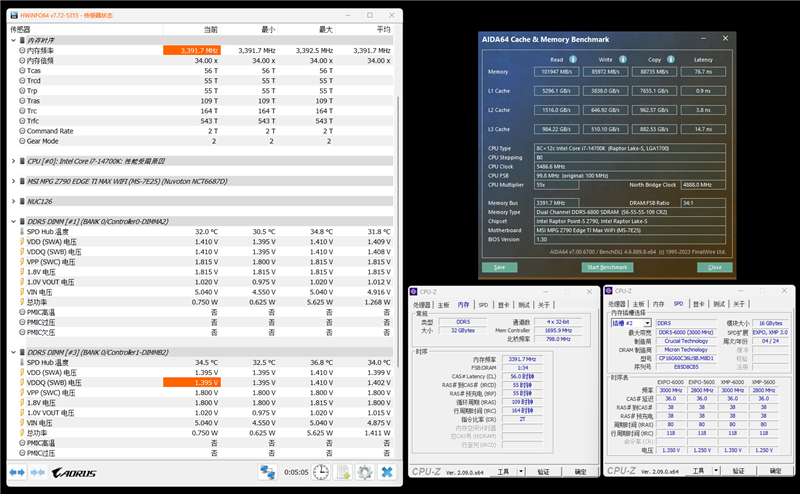Open the network computers icon in HWiNFO toolbar
This screenshot has height=494, width=800.
tap(267, 472)
